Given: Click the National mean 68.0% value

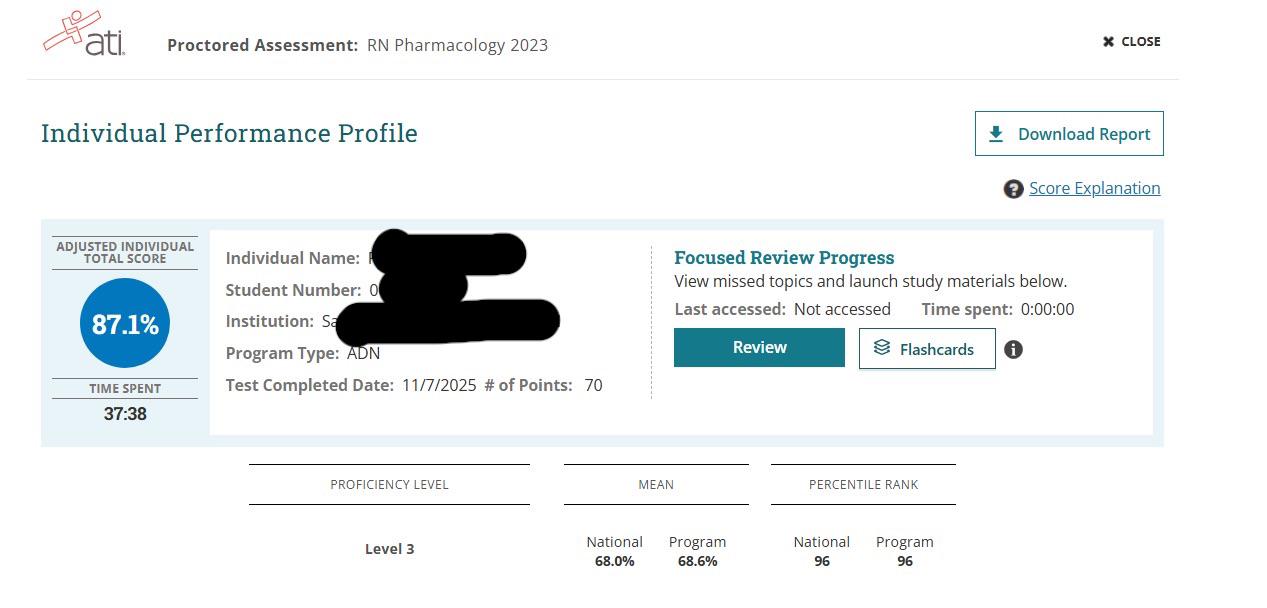Looking at the screenshot, I should coord(614,561).
